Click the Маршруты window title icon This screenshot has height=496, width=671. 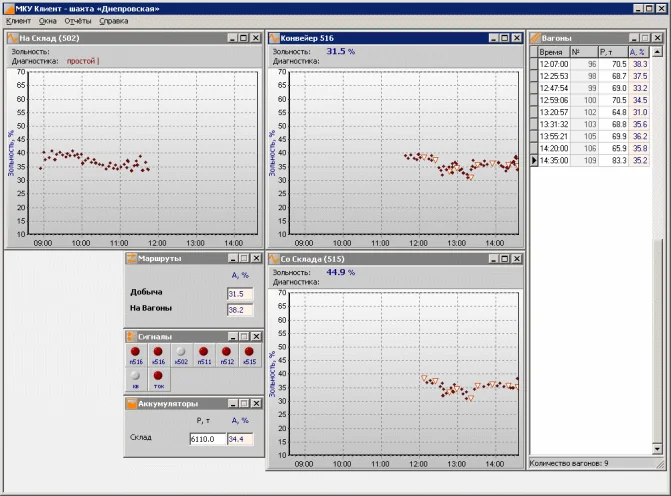[131, 258]
